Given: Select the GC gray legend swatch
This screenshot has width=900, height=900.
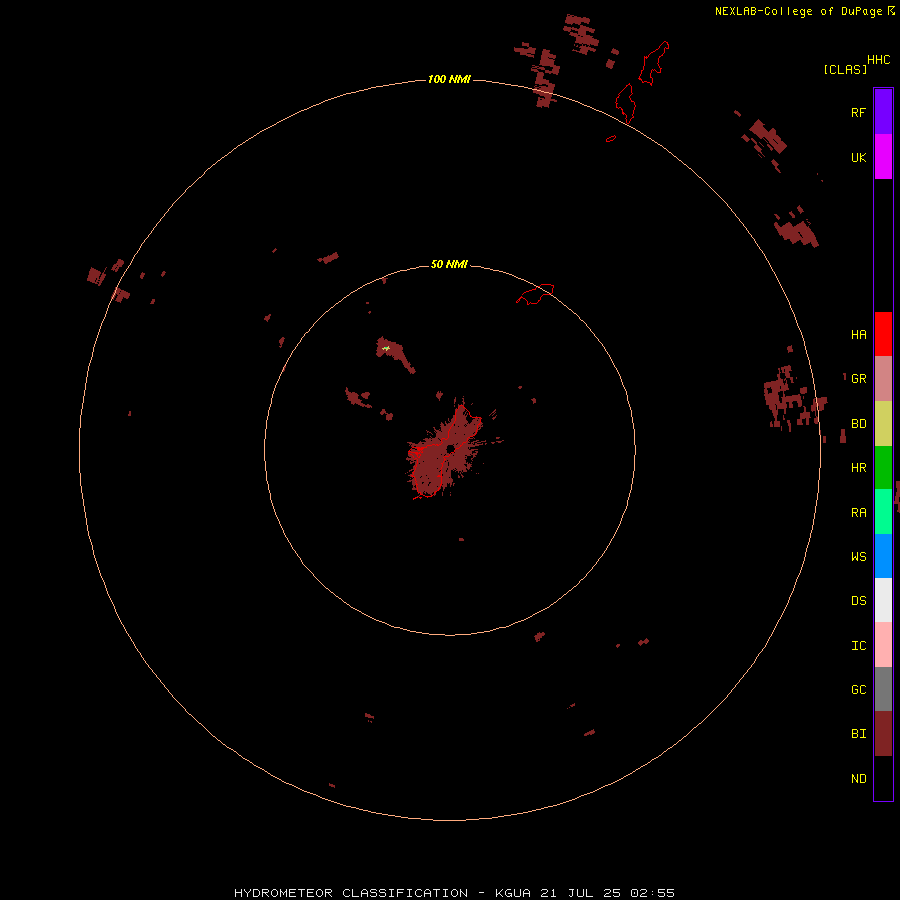Looking at the screenshot, I should point(883,689).
